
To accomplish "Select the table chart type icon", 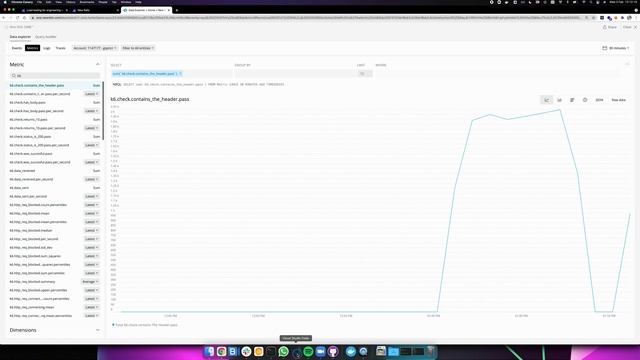I will coord(572,100).
